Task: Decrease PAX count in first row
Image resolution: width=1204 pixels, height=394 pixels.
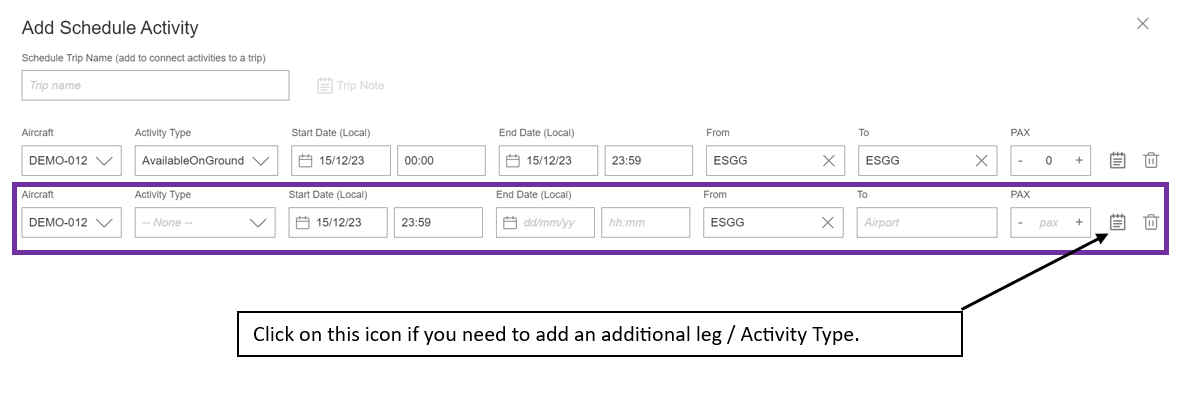Action: tap(1020, 160)
